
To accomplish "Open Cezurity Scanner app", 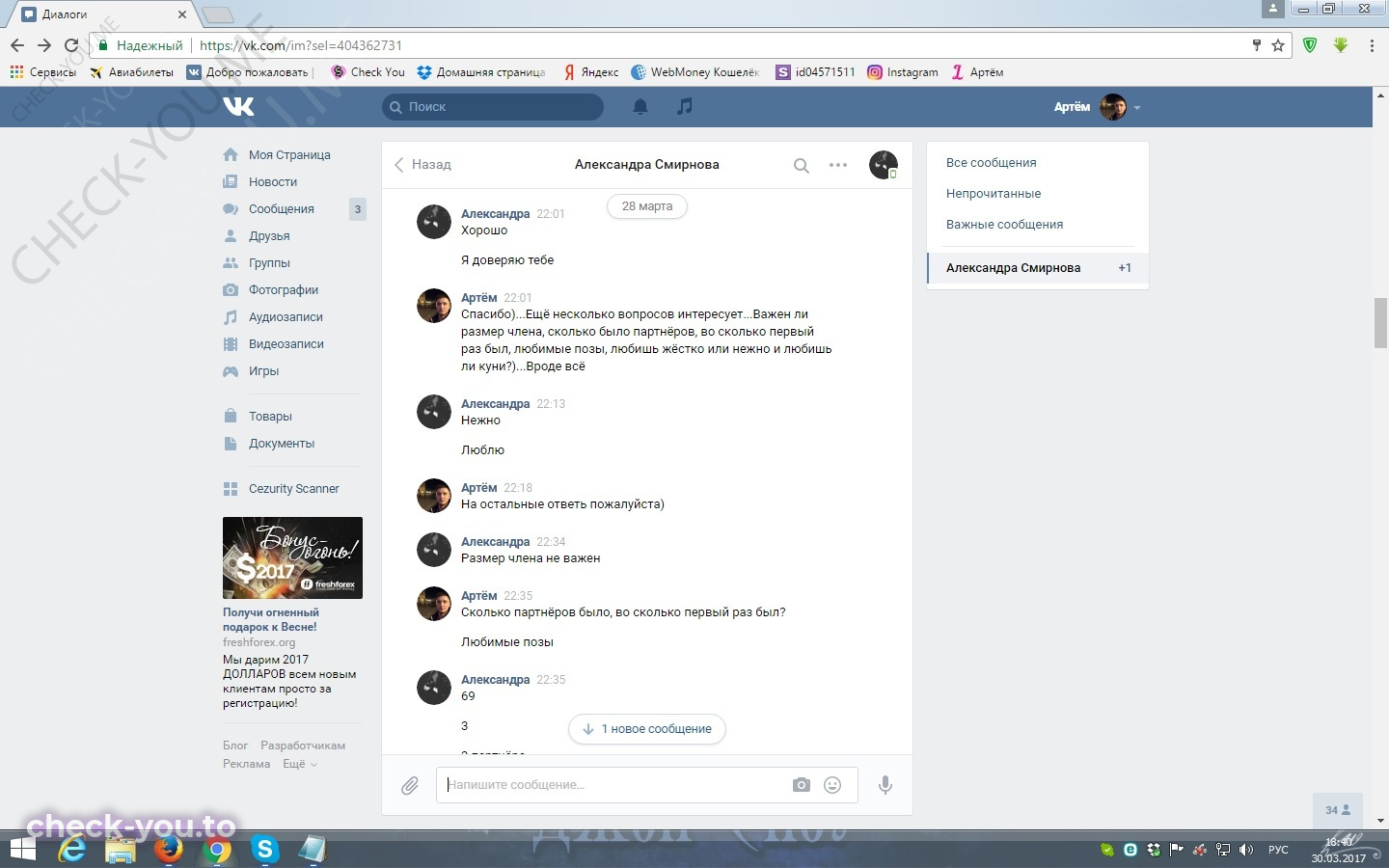I will click(x=293, y=489).
